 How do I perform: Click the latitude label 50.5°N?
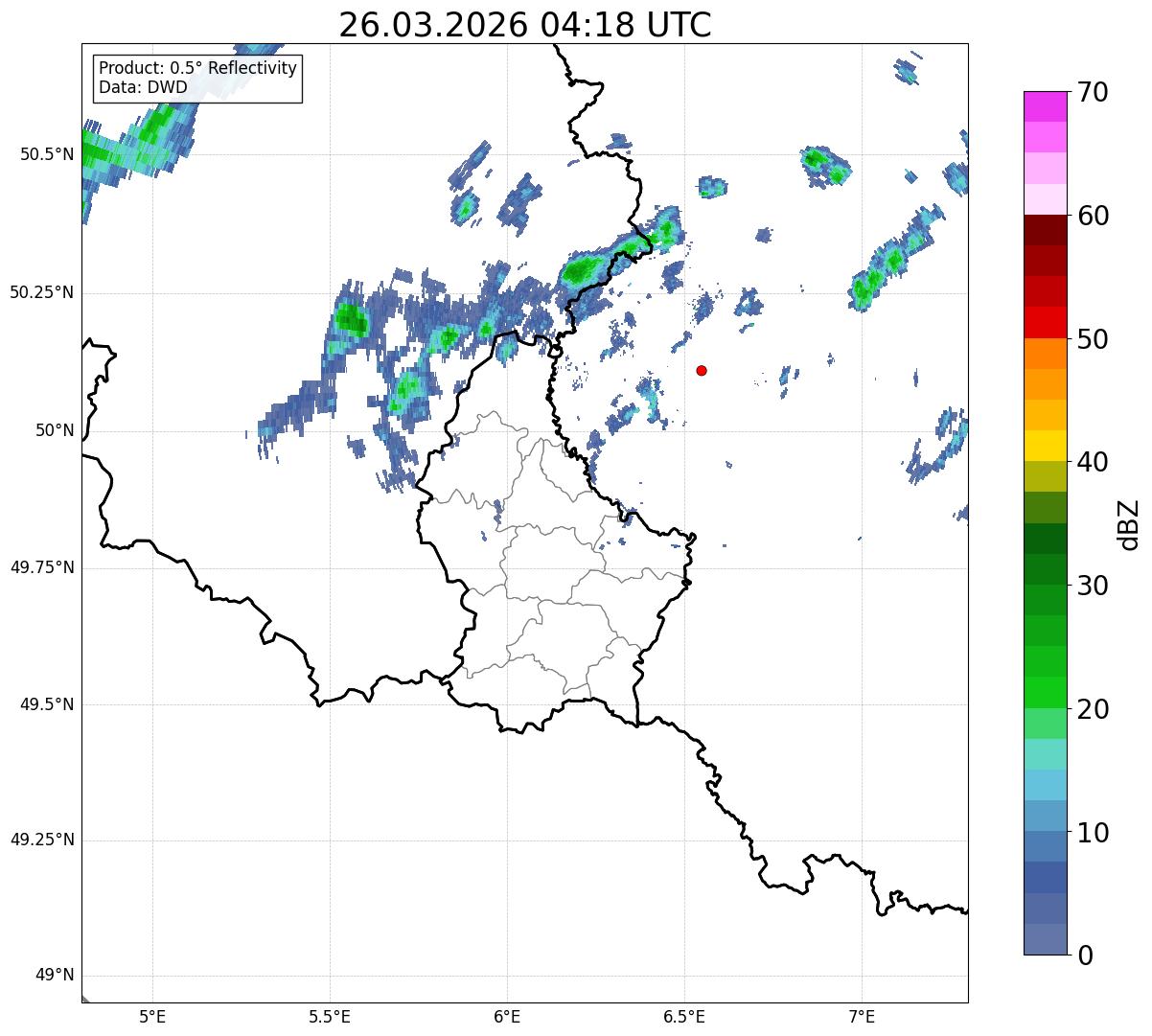pyautogui.click(x=47, y=154)
